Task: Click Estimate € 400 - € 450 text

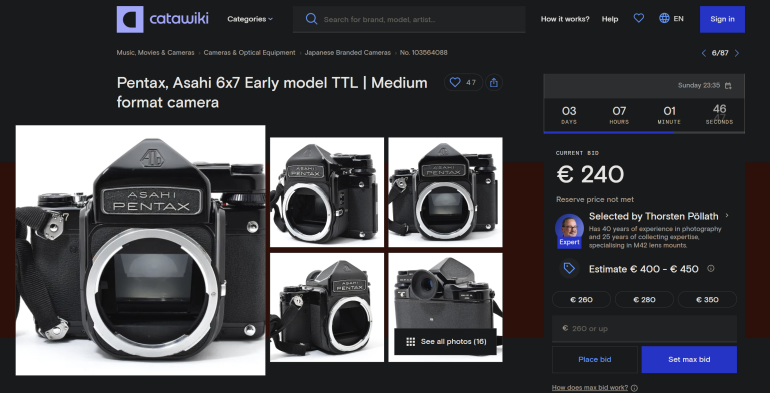Action: pyautogui.click(x=643, y=269)
